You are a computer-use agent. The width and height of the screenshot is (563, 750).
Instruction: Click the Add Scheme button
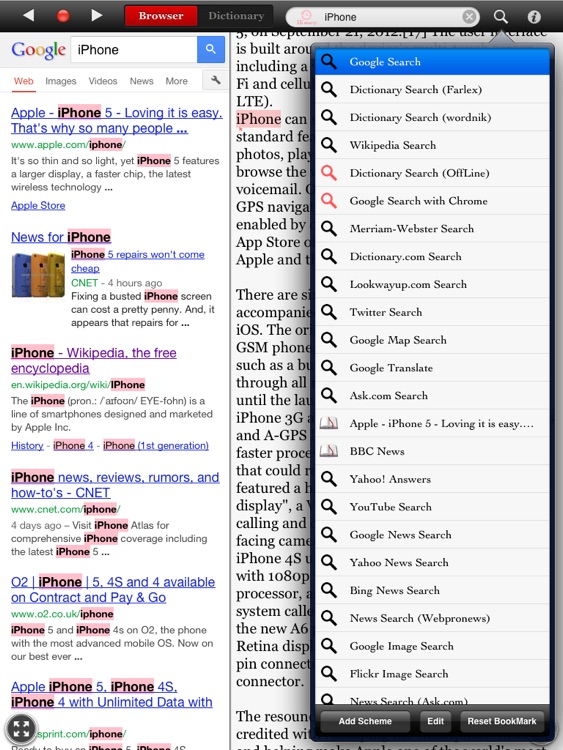[x=365, y=721]
